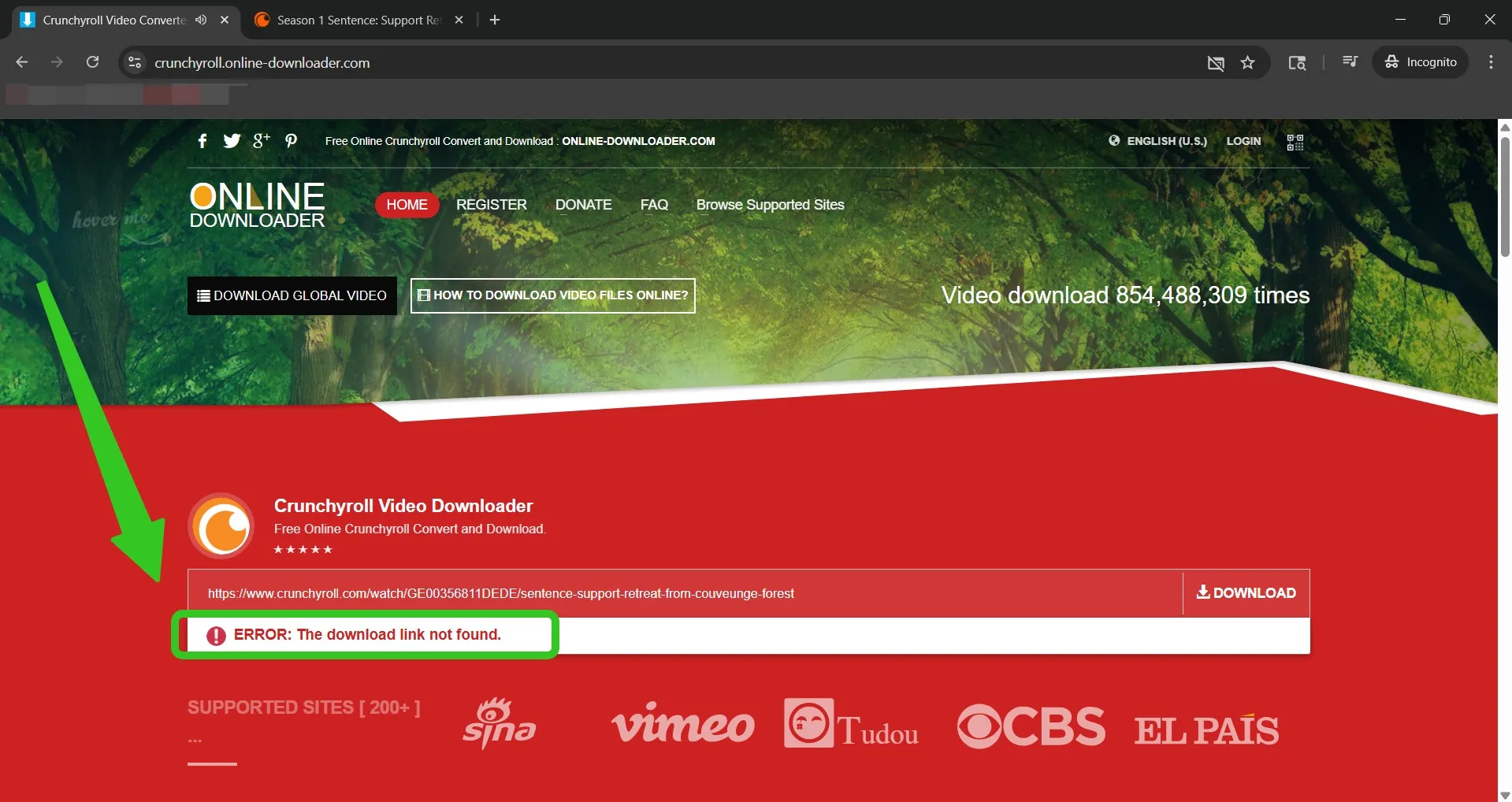Open the FAQ navigation item
Screen dimensions: 1512x802
pos(653,205)
